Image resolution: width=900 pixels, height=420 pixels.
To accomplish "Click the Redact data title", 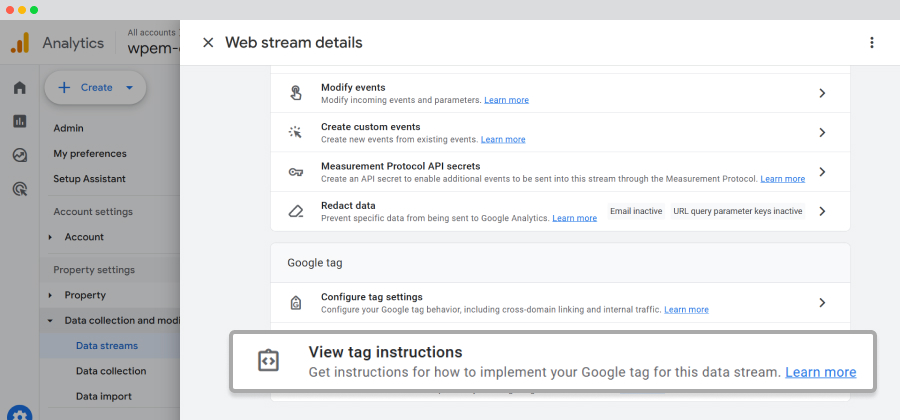I will pyautogui.click(x=348, y=205).
